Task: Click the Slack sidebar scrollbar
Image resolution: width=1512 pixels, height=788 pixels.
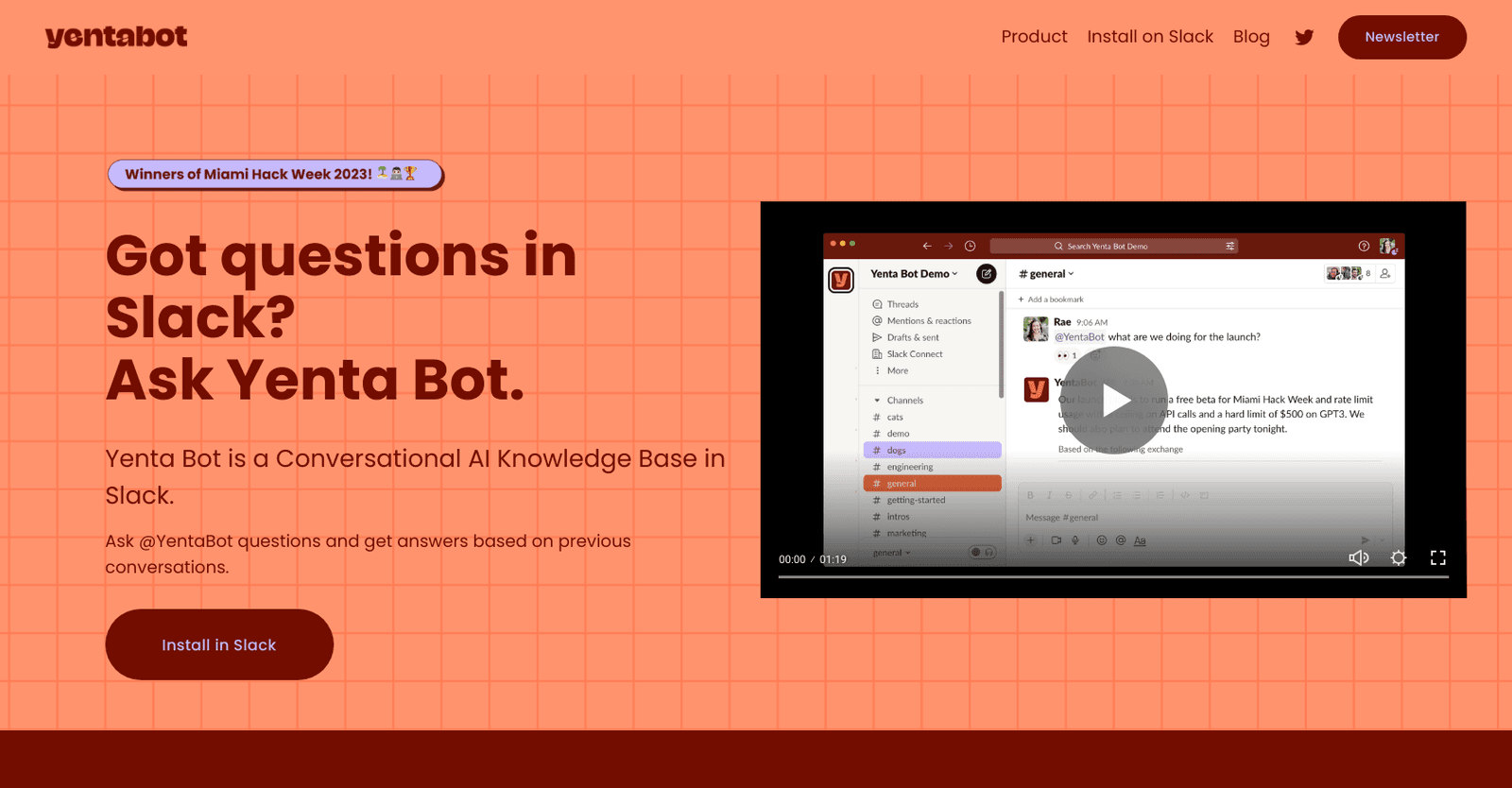Action: [x=1001, y=345]
